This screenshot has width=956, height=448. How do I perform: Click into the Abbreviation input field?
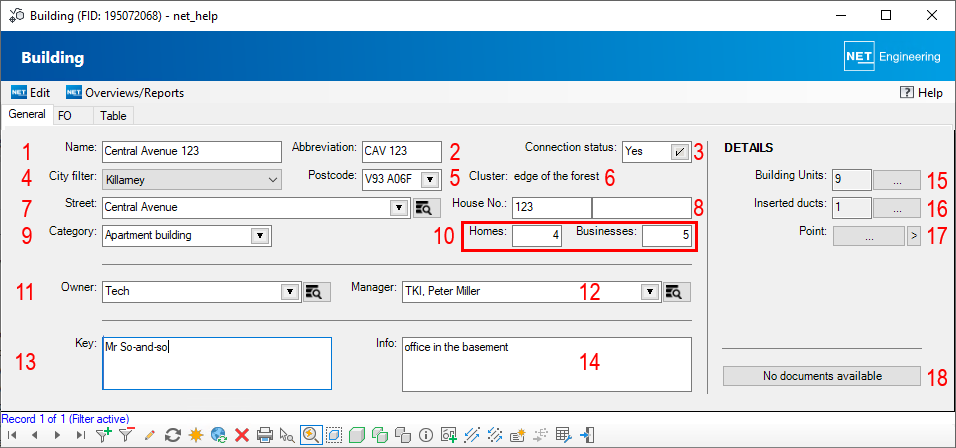[x=400, y=152]
